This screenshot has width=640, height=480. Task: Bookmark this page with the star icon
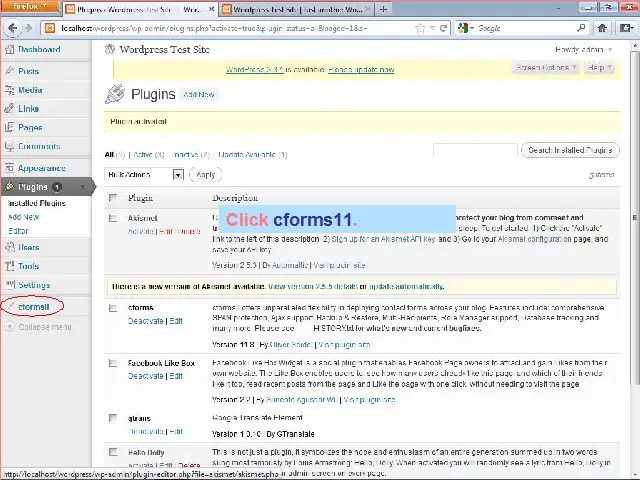point(420,28)
